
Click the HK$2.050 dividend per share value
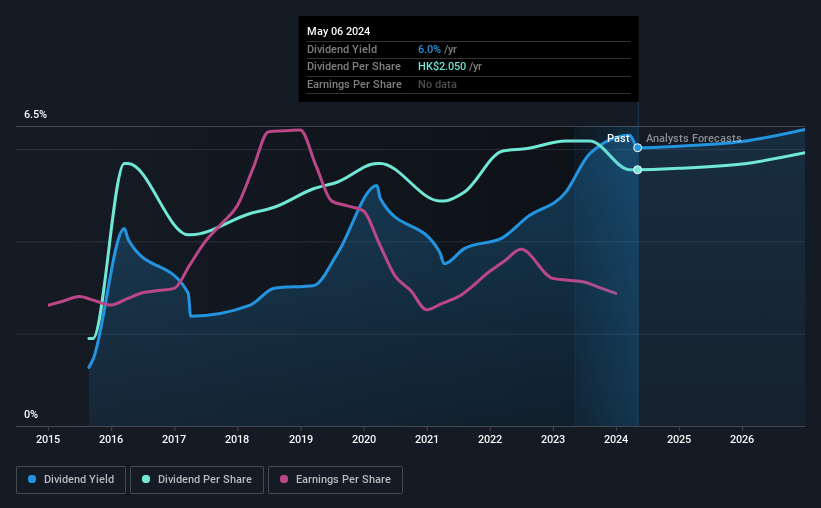[x=442, y=67]
